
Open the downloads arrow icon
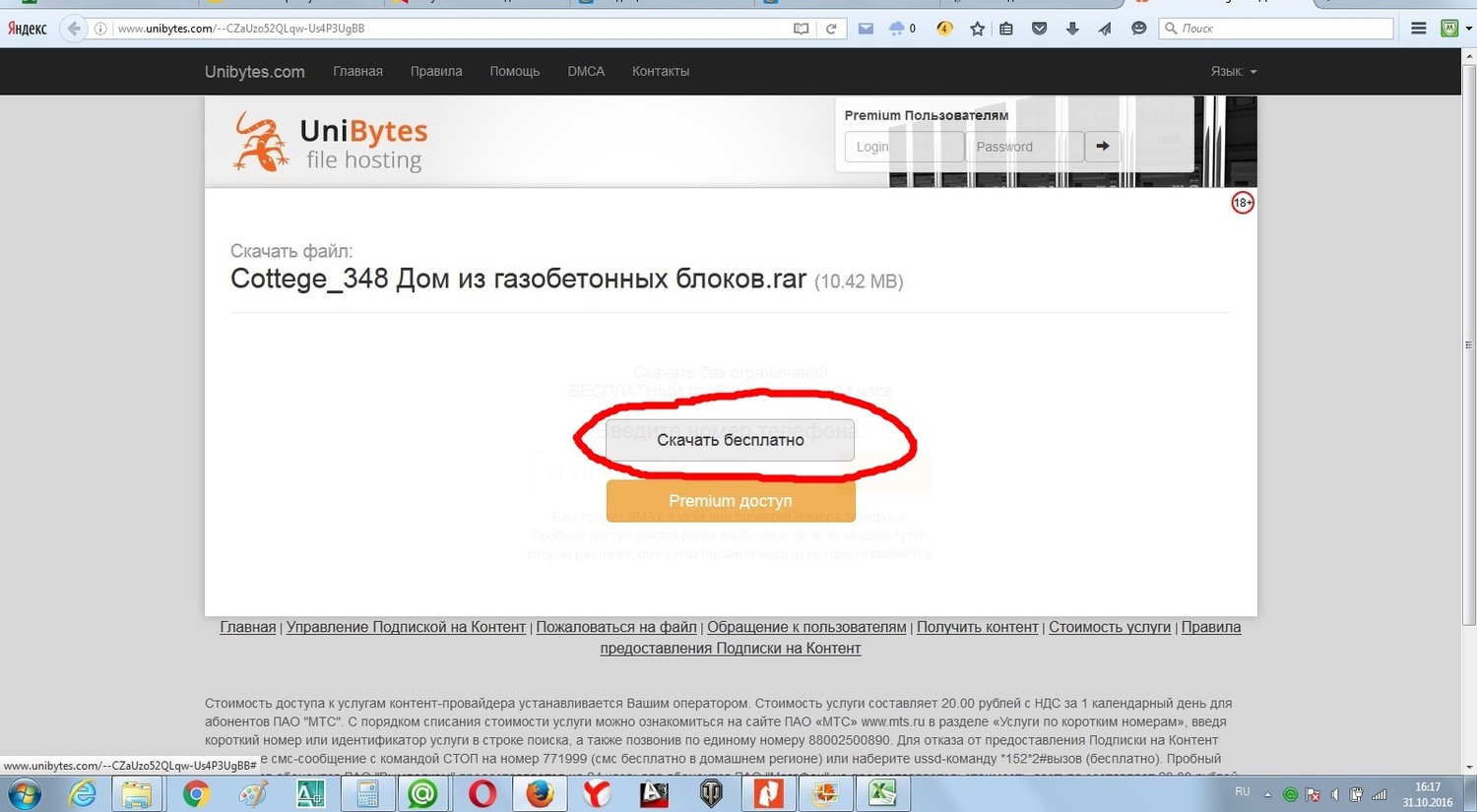click(x=1072, y=29)
